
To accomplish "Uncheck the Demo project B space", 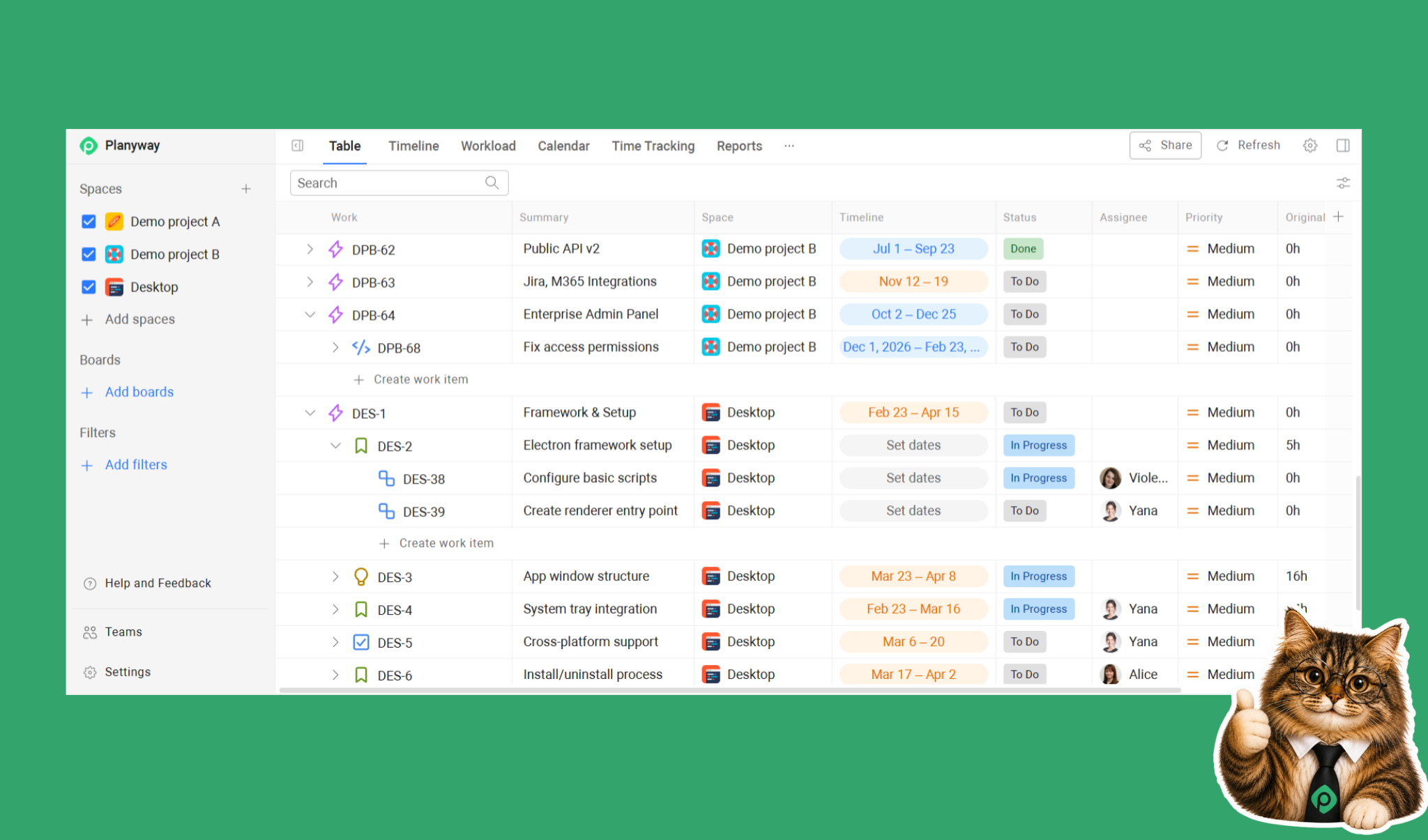I will 89,254.
